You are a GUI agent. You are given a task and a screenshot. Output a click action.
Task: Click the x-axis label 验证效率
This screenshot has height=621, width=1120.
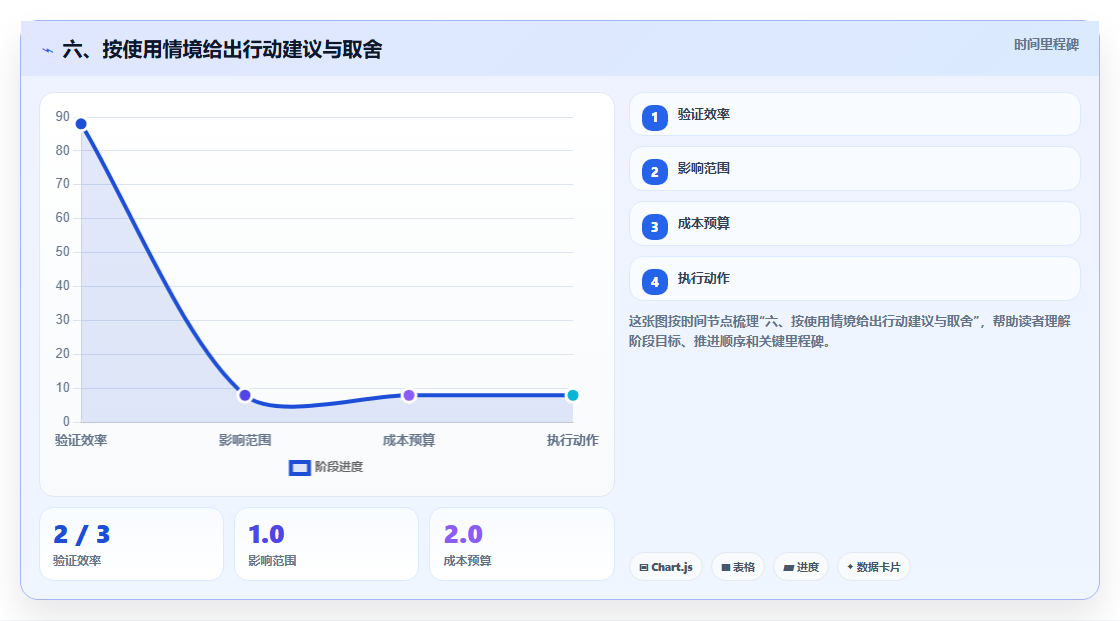pos(81,440)
